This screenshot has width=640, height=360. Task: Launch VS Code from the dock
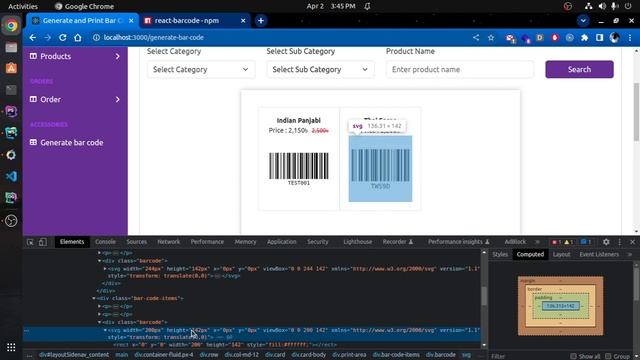pos(11,176)
